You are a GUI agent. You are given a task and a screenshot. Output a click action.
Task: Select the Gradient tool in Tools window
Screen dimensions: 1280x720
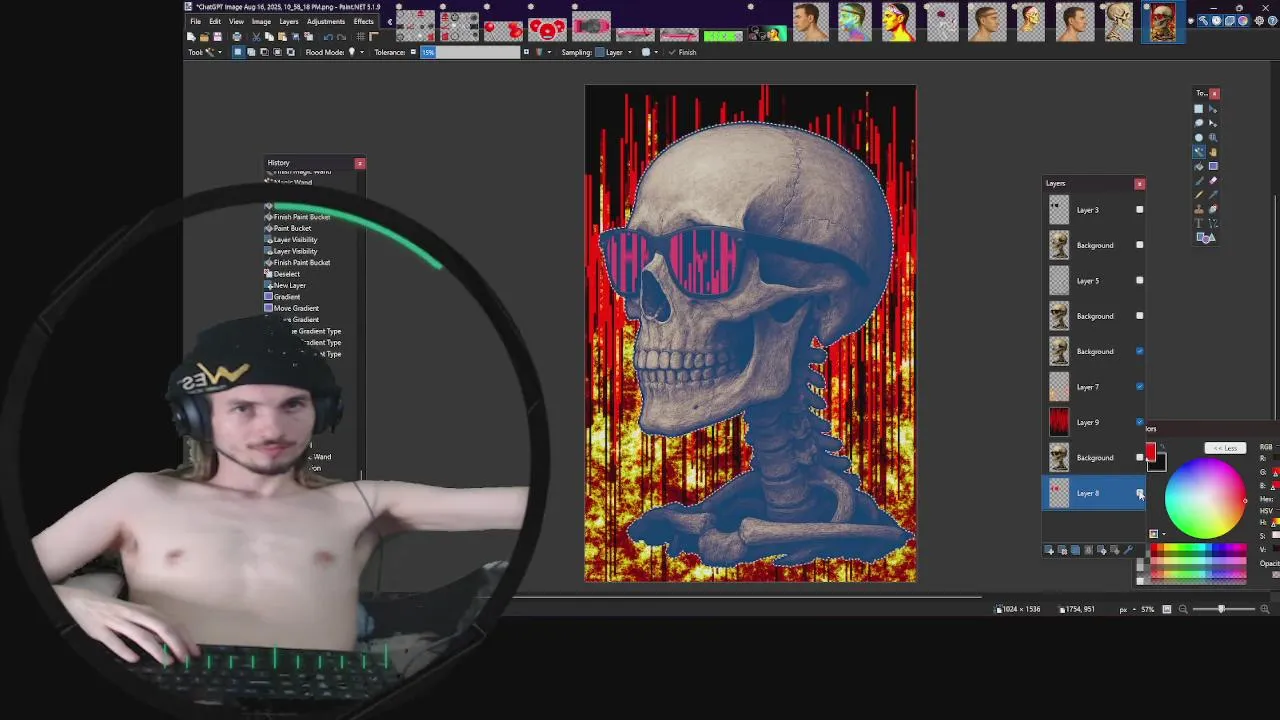point(1213,166)
